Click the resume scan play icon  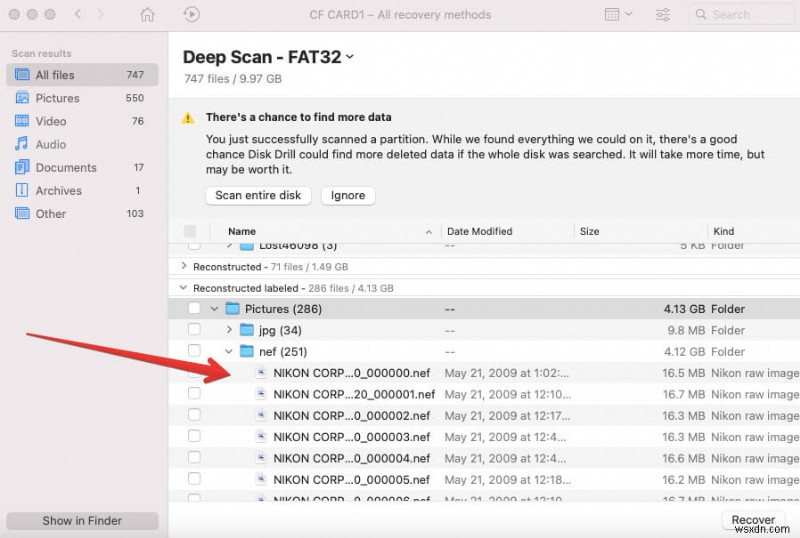(191, 14)
